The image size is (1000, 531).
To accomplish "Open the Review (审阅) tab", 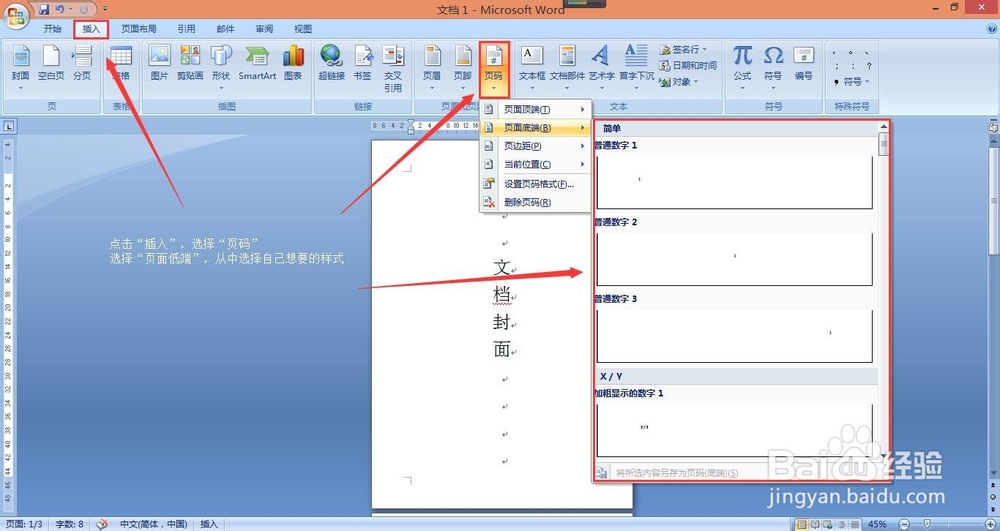I will click(x=264, y=29).
